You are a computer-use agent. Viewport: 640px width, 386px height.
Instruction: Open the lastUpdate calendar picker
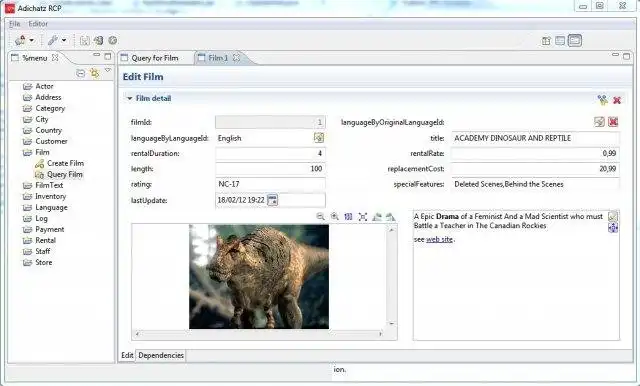click(272, 200)
